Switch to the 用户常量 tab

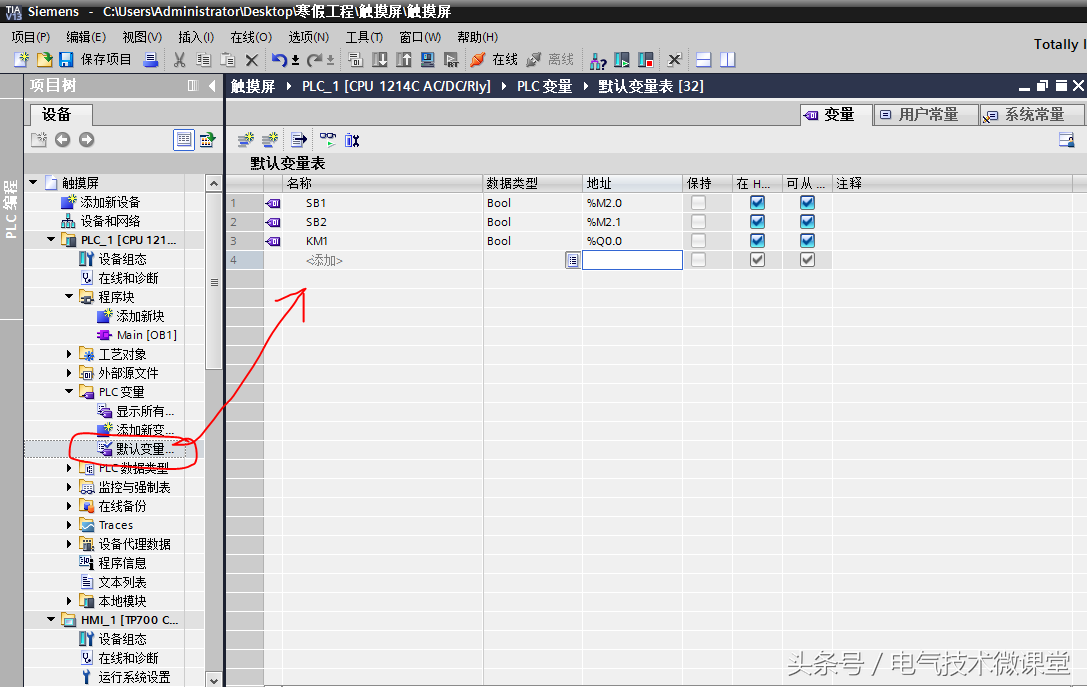coord(926,114)
